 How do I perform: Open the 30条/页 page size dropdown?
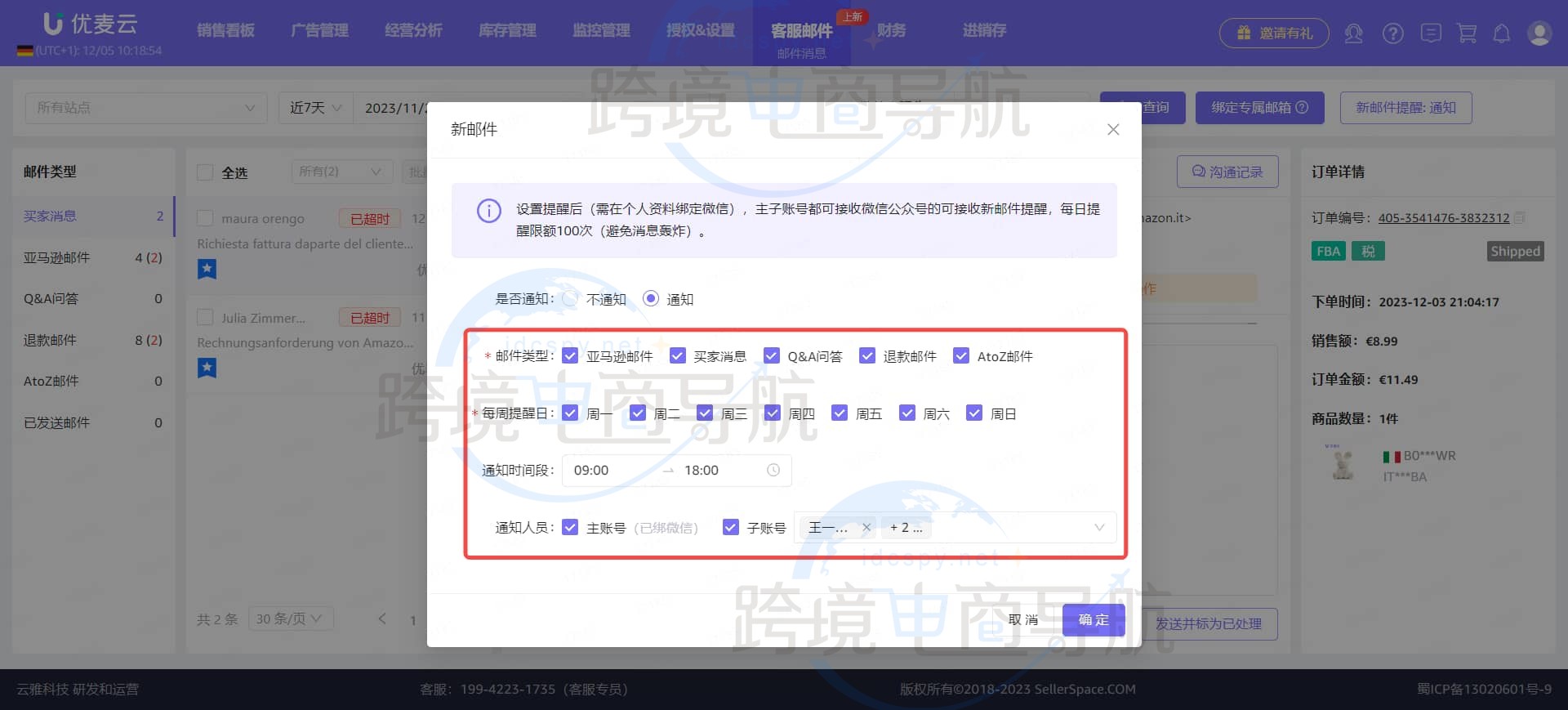point(289,618)
